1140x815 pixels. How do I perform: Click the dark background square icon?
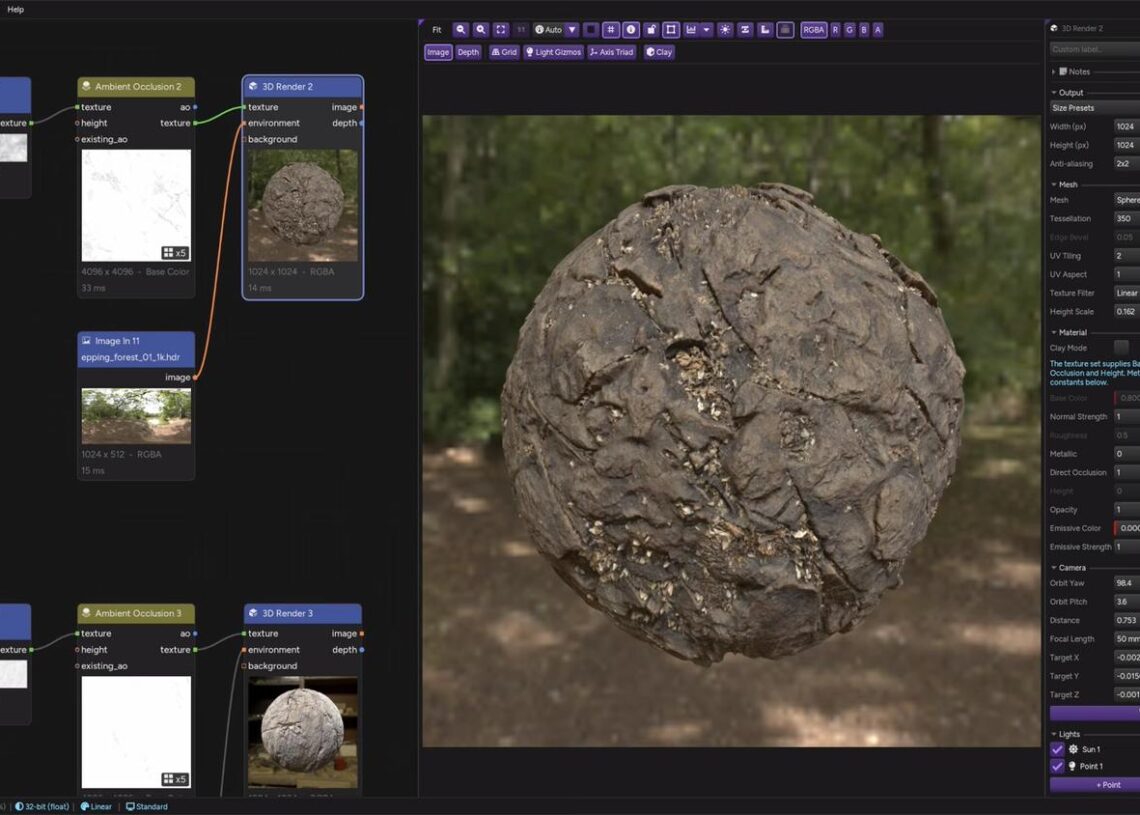(590, 30)
